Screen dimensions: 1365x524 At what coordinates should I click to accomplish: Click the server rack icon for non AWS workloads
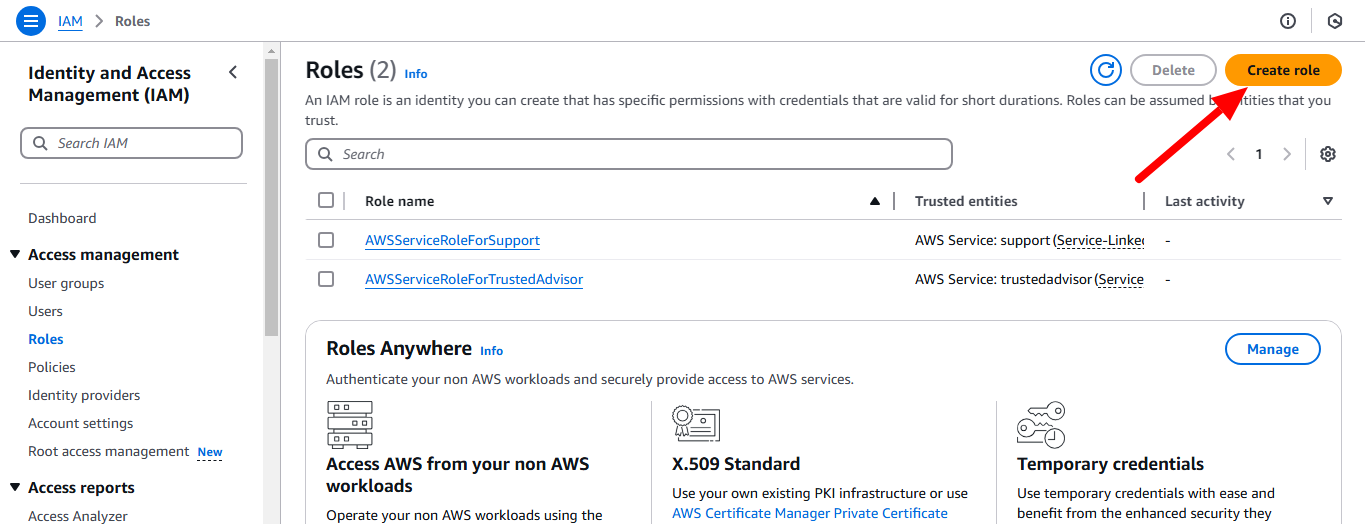(x=349, y=425)
